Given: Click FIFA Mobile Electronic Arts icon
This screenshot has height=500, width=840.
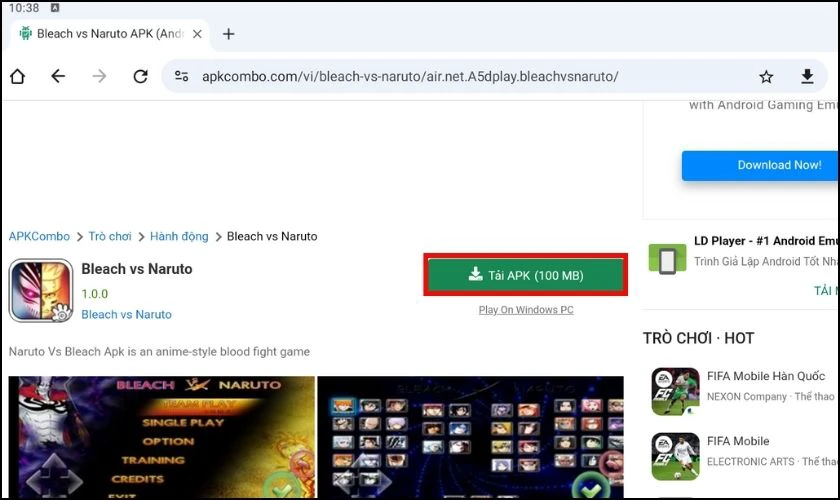Looking at the screenshot, I should [676, 457].
